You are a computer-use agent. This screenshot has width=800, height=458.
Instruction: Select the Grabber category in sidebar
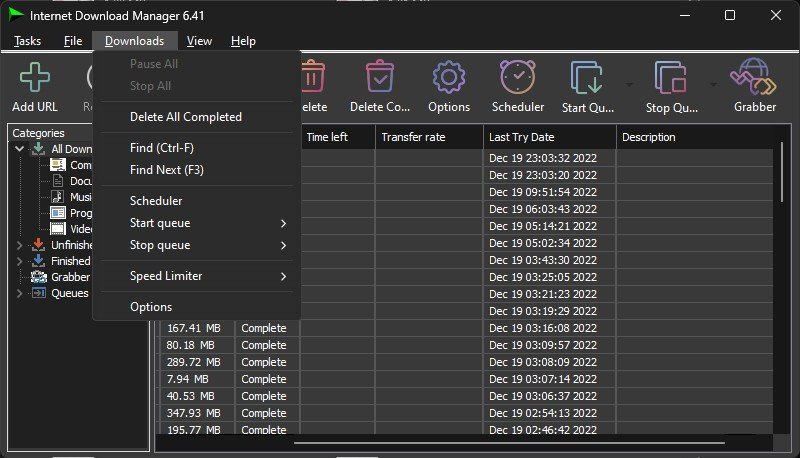(x=70, y=277)
